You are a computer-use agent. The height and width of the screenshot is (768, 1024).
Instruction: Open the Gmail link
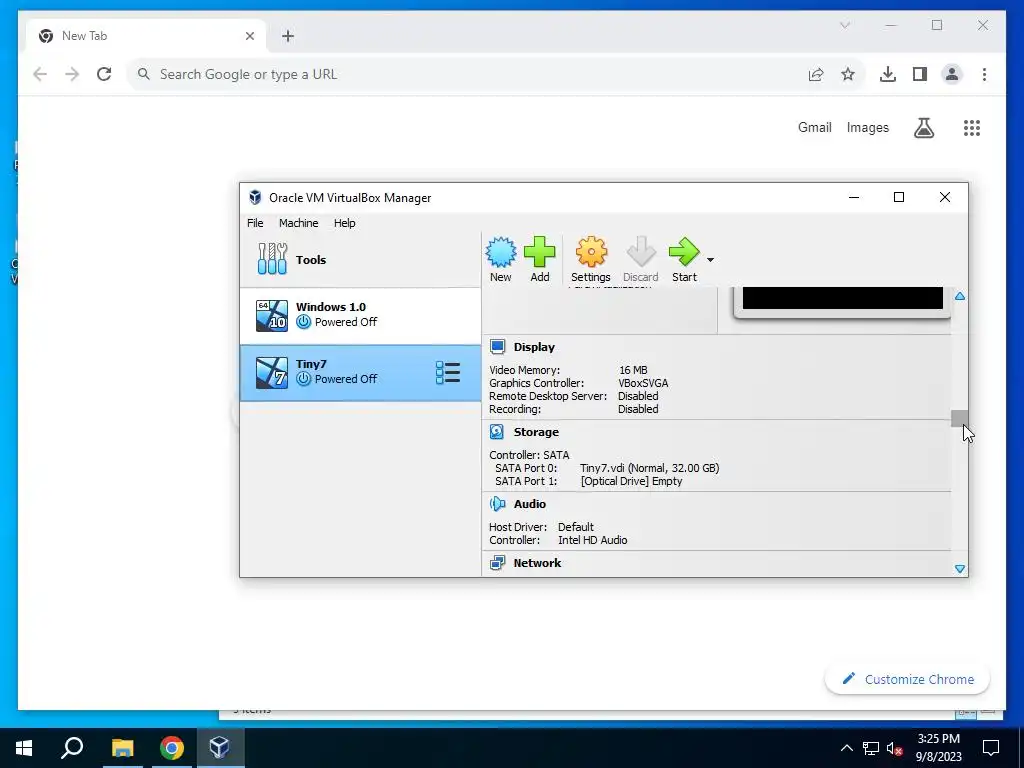[x=814, y=127]
